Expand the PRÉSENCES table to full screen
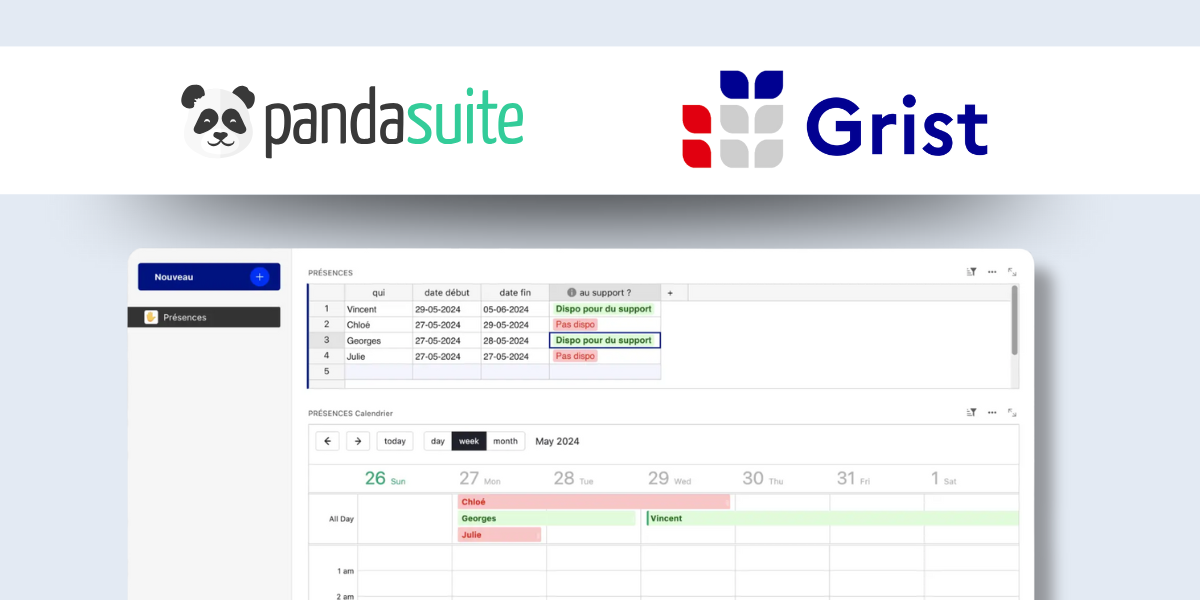Viewport: 1200px width, 600px height. 1011,272
